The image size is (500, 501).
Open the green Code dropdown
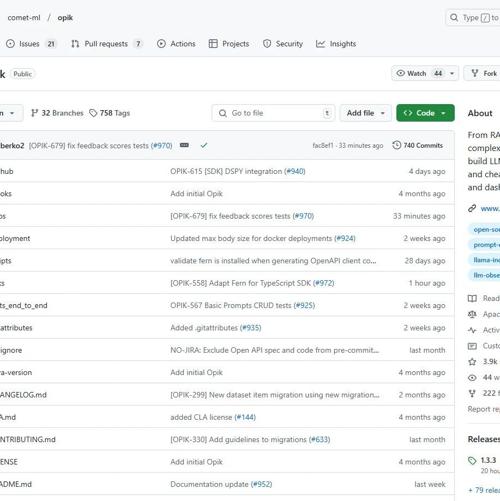pos(425,113)
